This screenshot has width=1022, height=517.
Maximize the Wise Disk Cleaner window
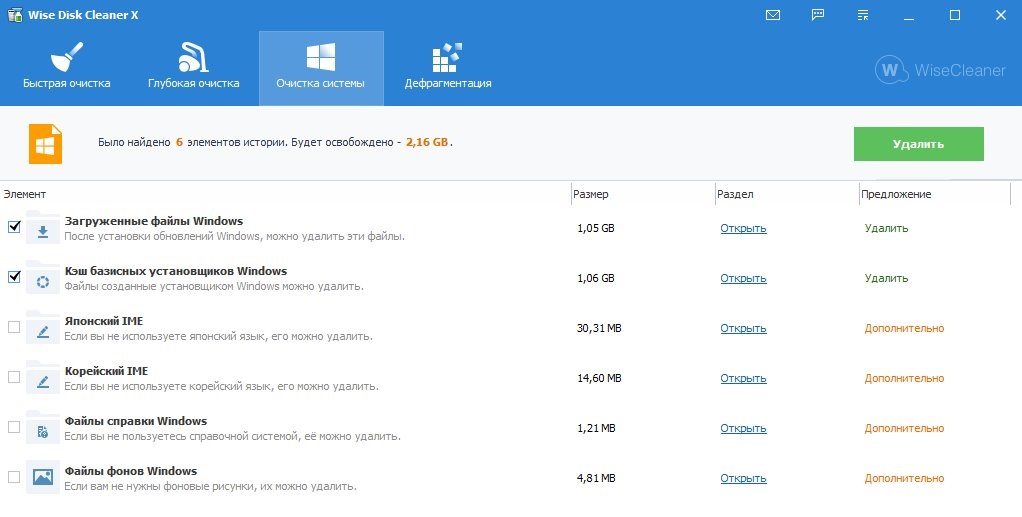pyautogui.click(x=955, y=15)
